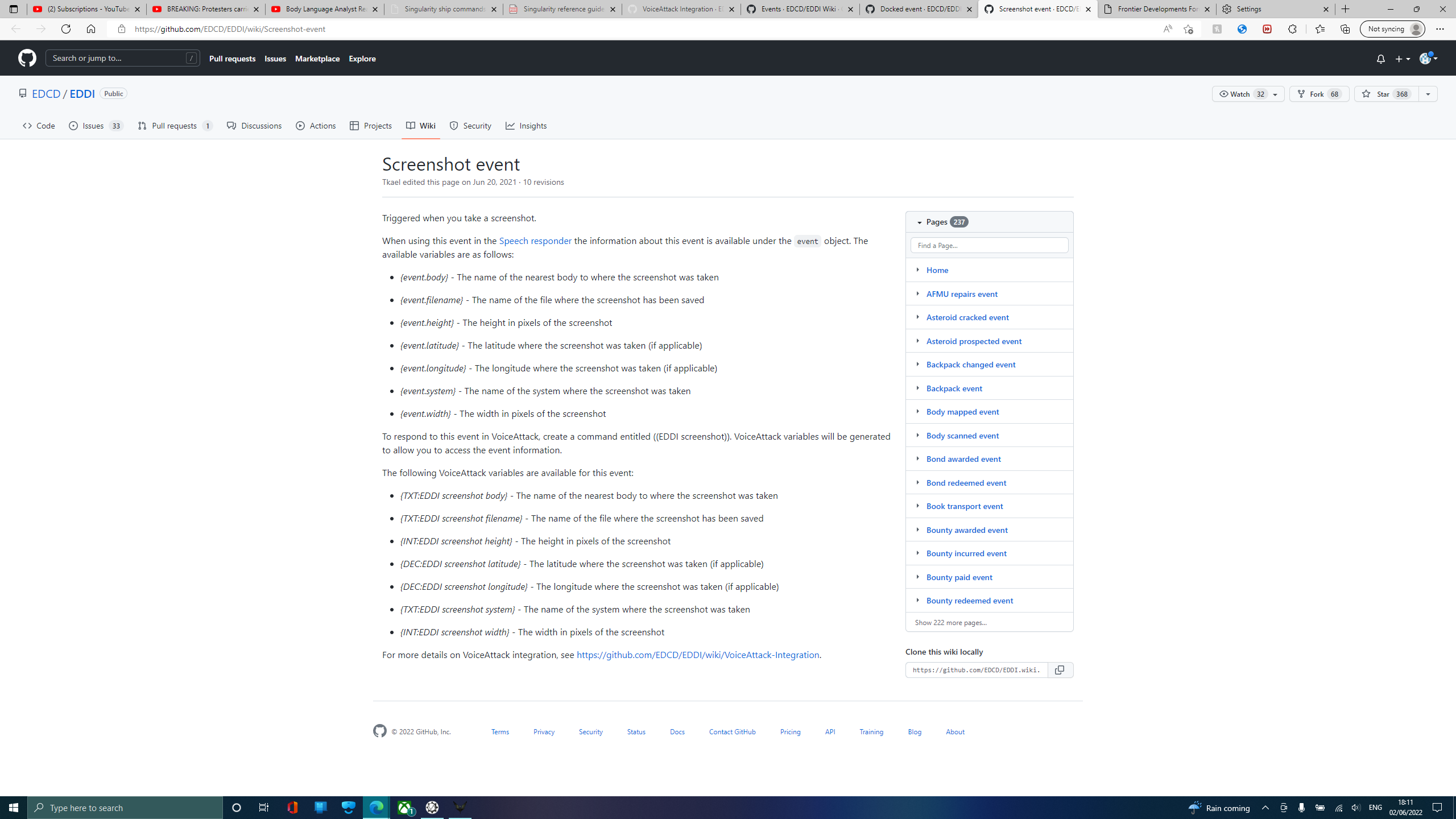Open Cortana circle on the taskbar
This screenshot has width=1456, height=819.
click(237, 808)
